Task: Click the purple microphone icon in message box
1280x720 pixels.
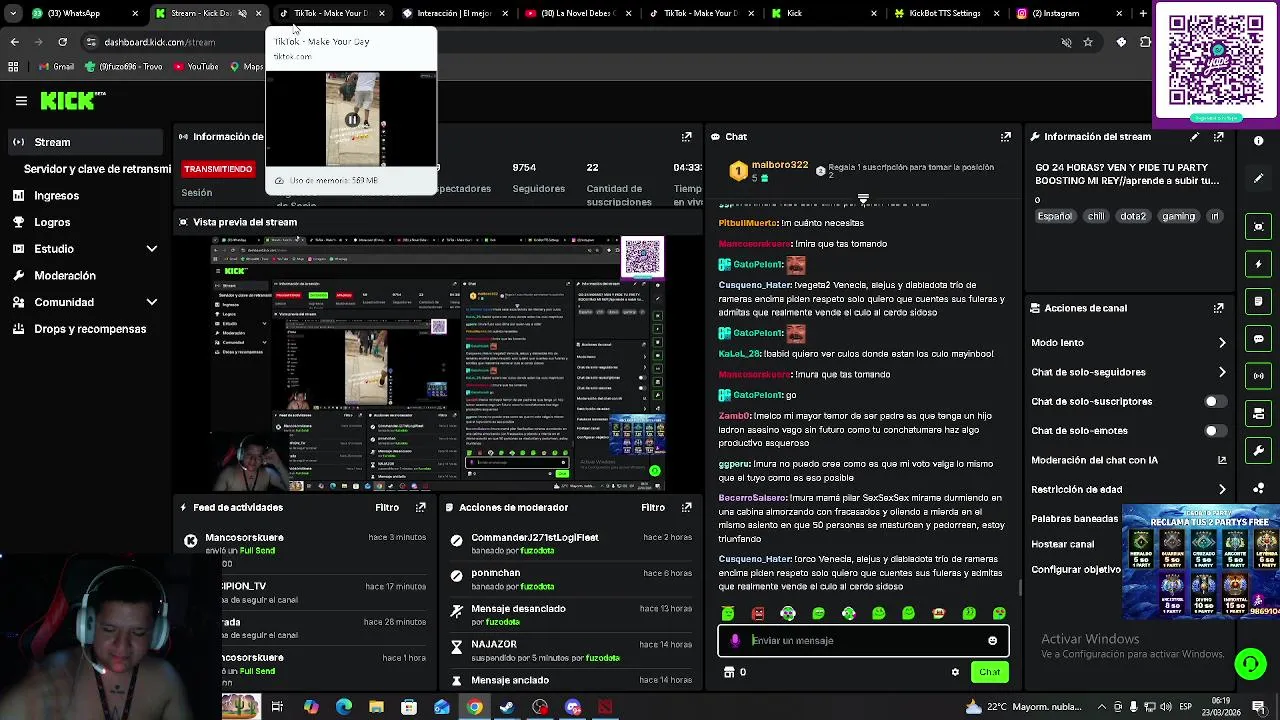Action: [735, 641]
